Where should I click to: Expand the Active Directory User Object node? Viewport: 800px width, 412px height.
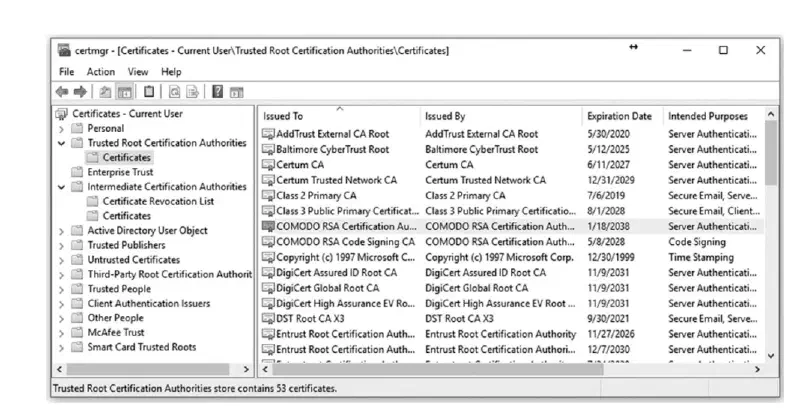coord(61,231)
